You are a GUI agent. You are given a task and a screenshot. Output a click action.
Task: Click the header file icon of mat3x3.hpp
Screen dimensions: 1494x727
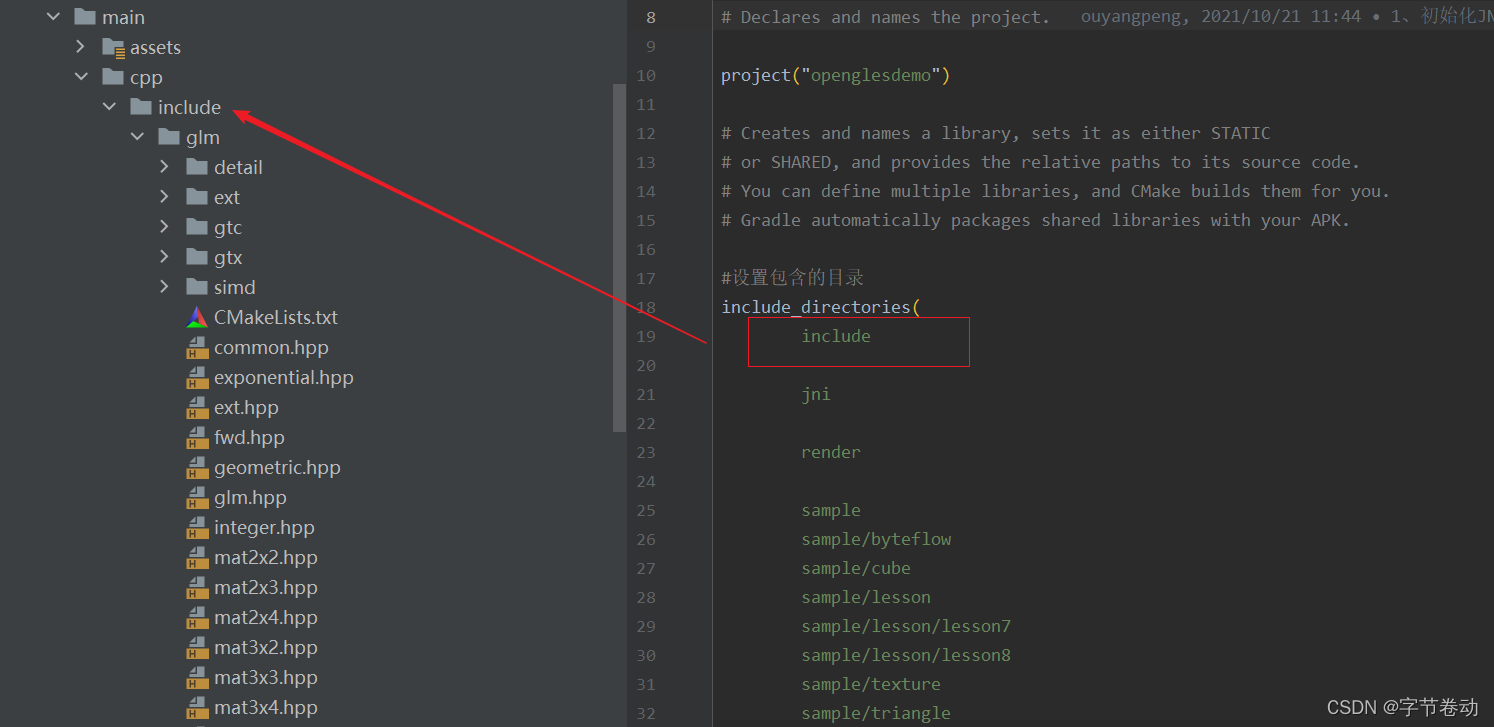click(x=197, y=677)
